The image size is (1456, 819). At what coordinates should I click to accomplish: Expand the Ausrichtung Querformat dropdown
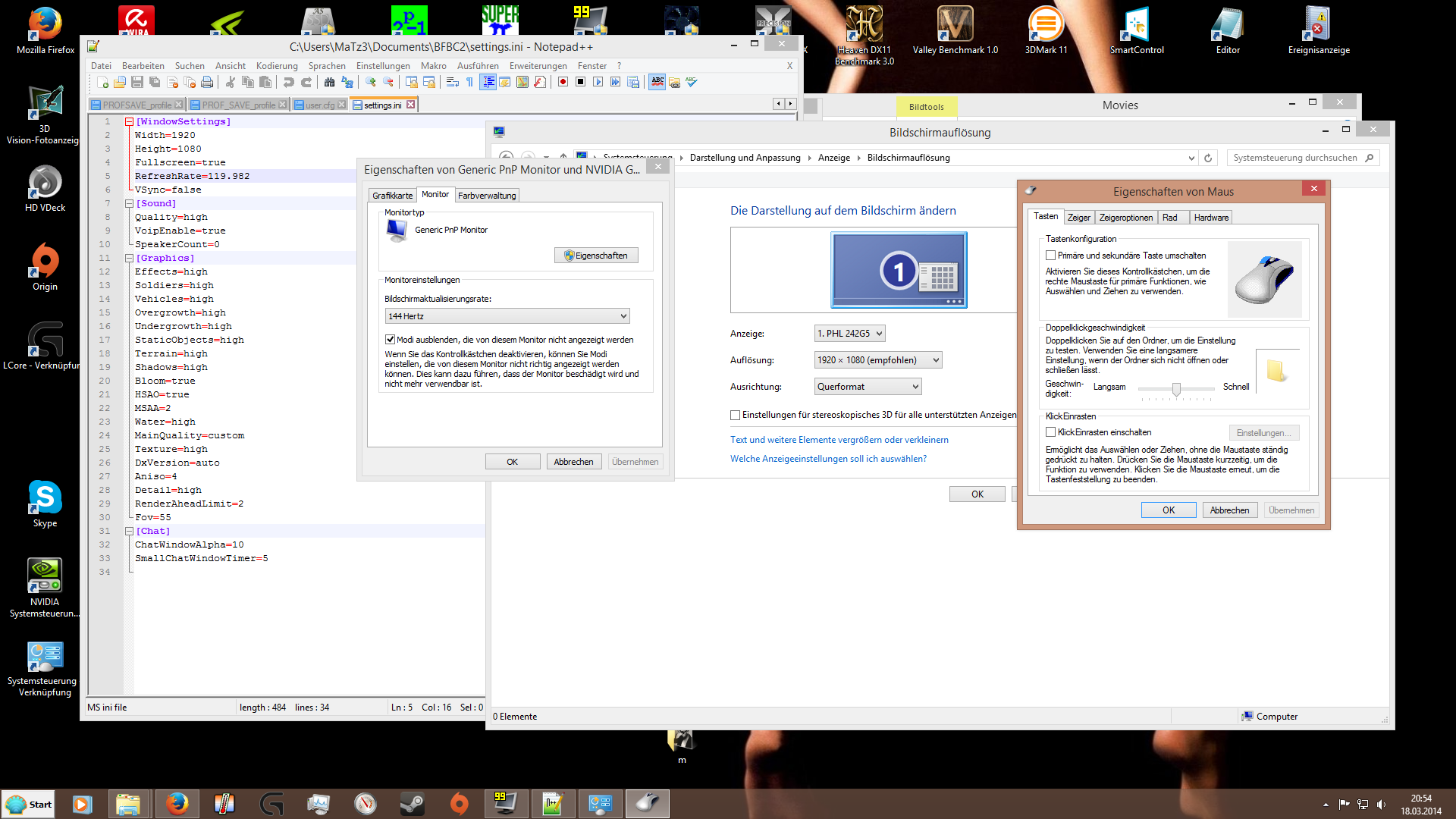click(868, 387)
